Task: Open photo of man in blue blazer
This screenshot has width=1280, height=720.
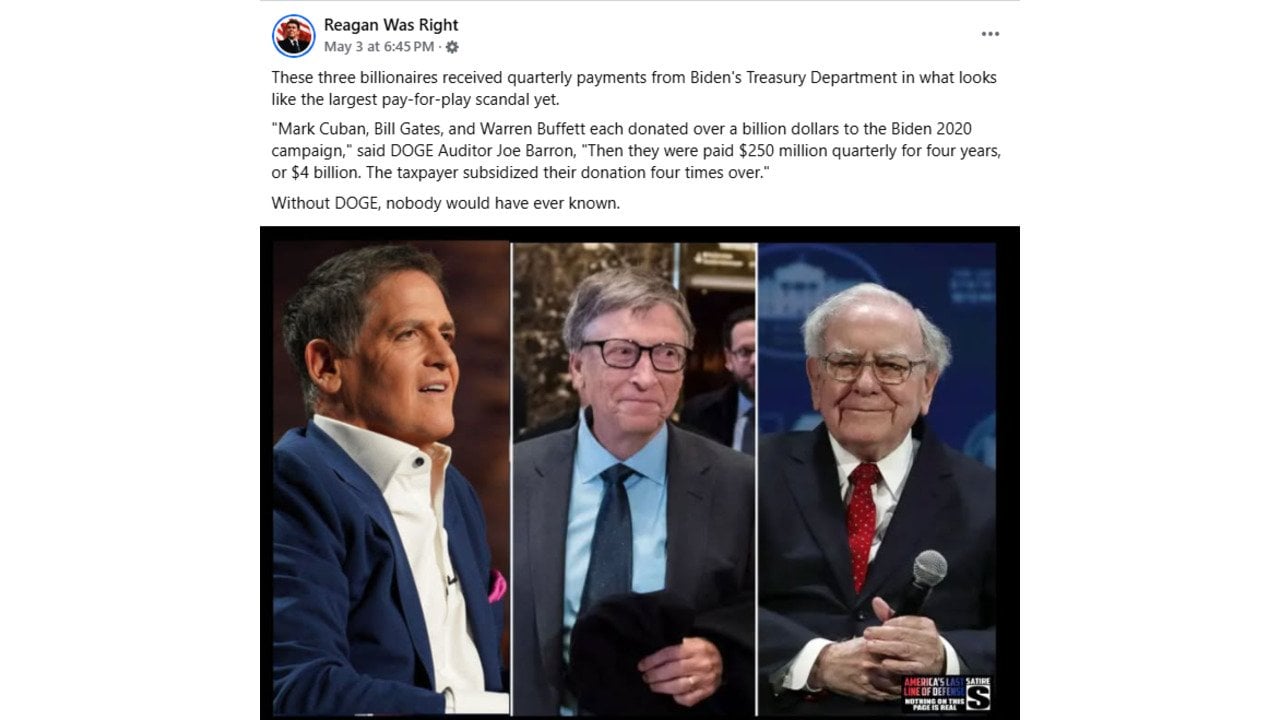Action: pyautogui.click(x=391, y=477)
